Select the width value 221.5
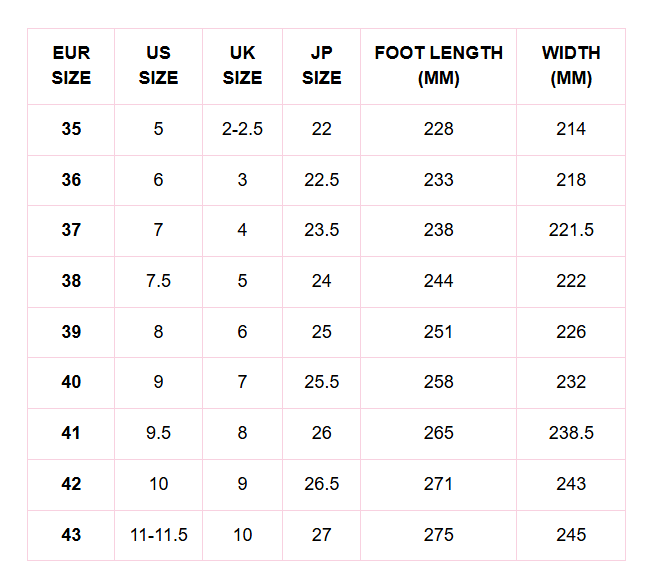Viewport: 652px width, 586px height. (571, 230)
